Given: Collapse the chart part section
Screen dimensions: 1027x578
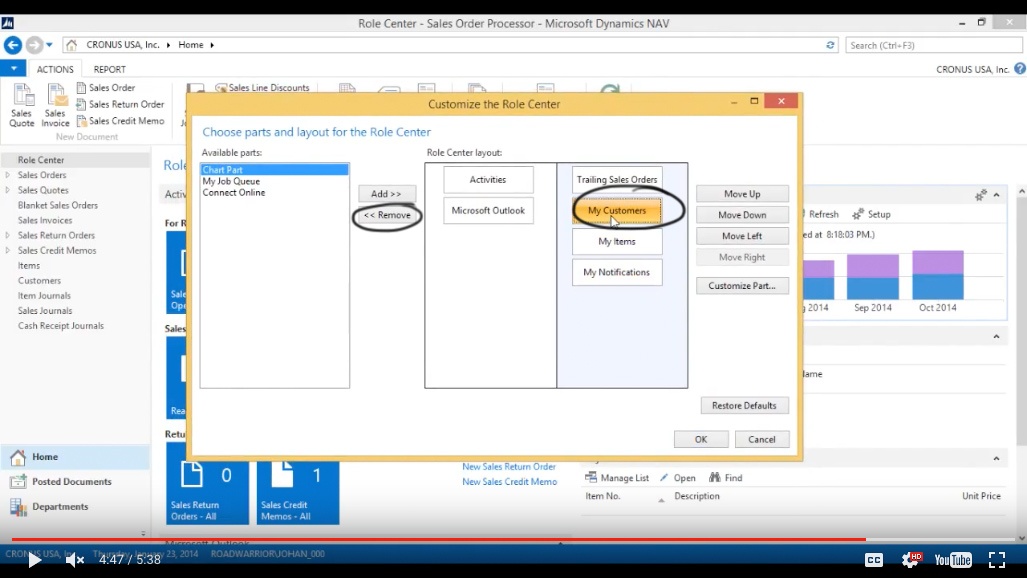Looking at the screenshot, I should 996,195.
